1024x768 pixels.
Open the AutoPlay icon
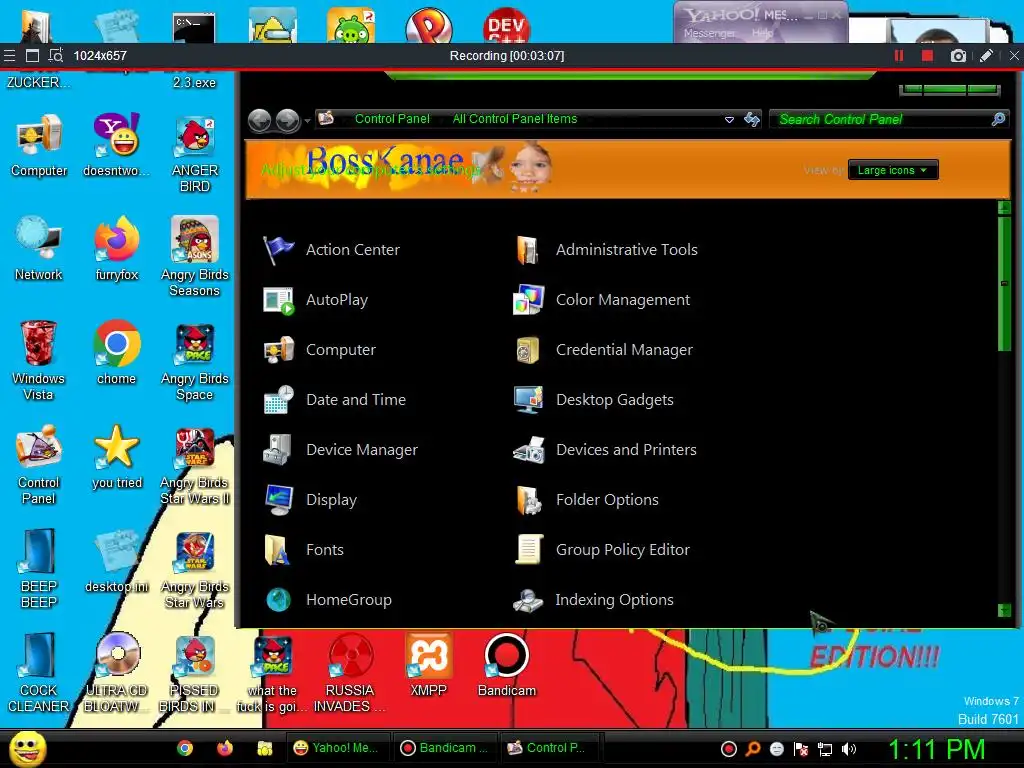pos(278,300)
